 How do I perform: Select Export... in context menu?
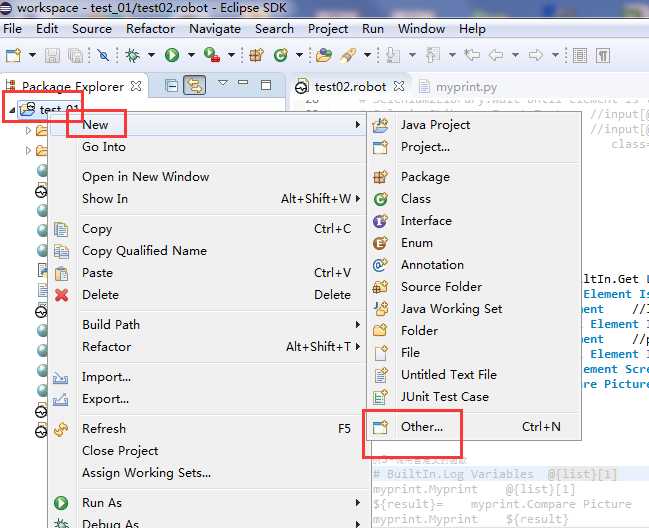pos(208,398)
